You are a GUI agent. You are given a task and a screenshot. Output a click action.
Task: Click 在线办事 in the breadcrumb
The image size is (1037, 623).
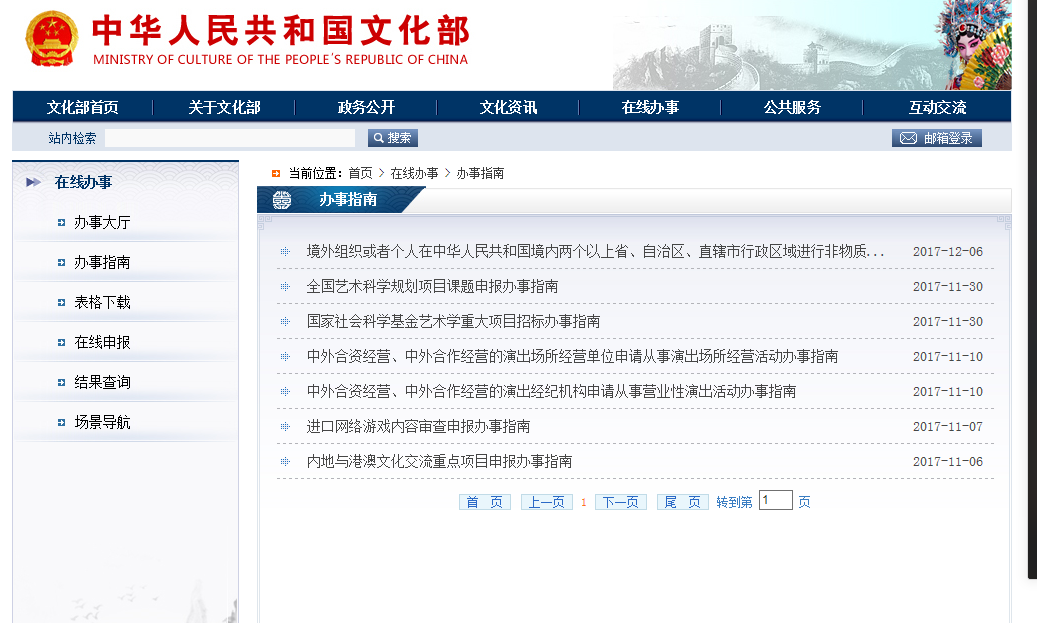pyautogui.click(x=414, y=173)
